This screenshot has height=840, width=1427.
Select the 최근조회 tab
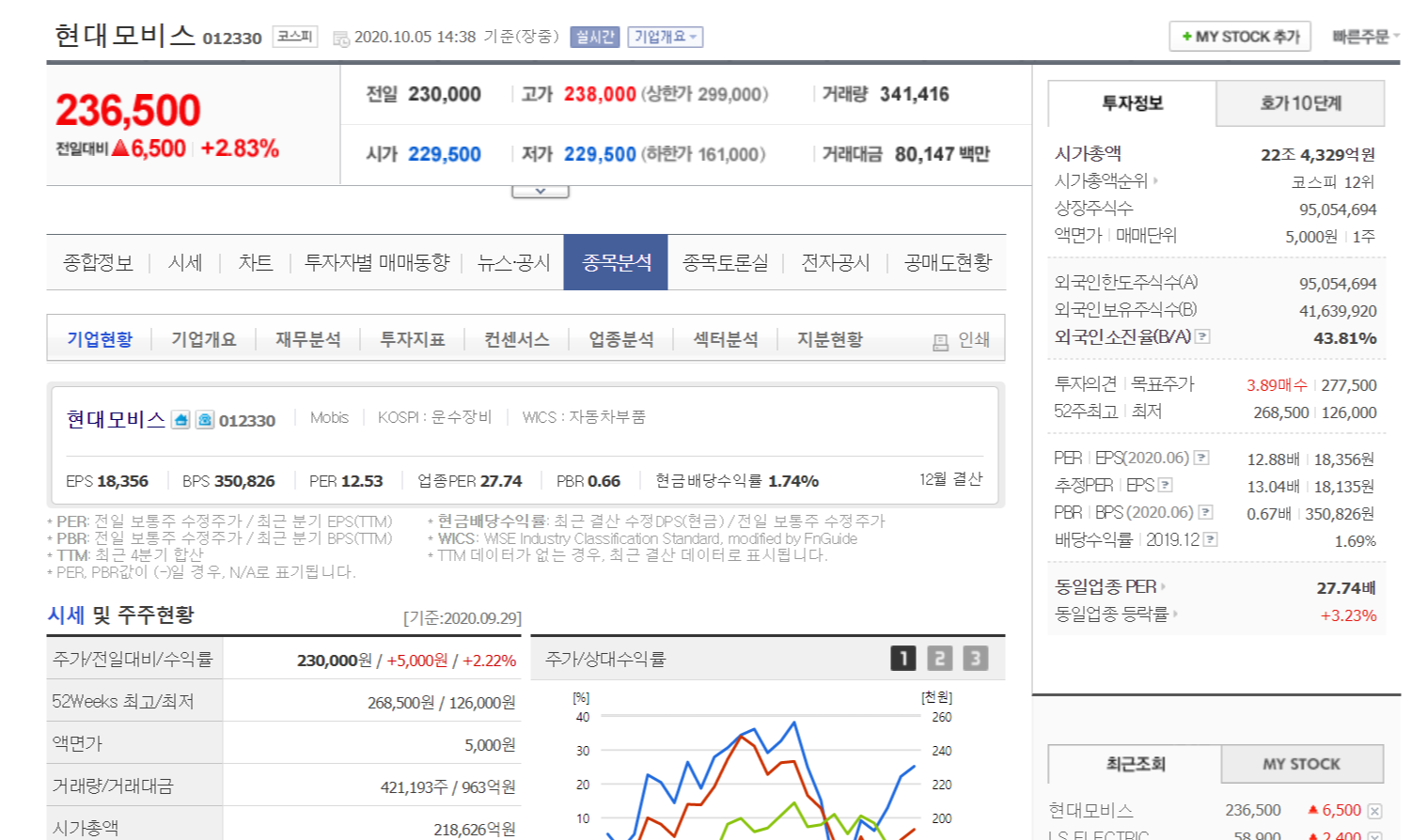click(1135, 764)
